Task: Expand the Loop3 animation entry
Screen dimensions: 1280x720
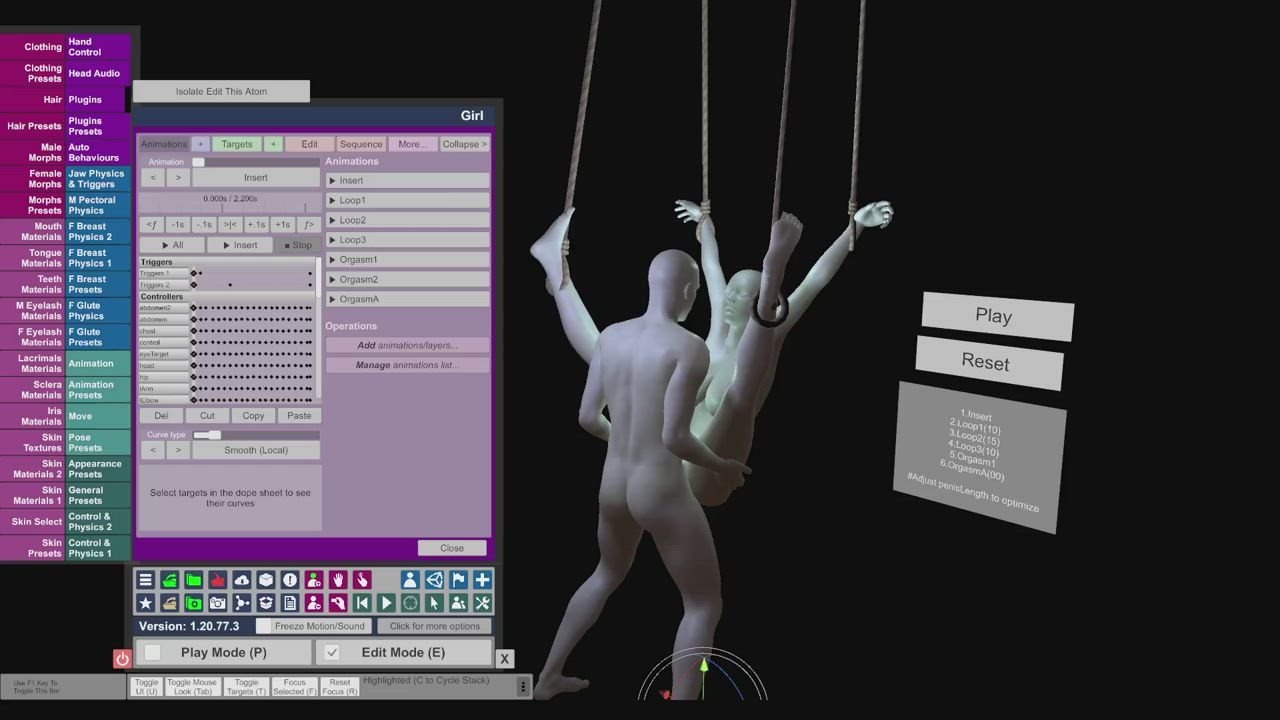Action: (x=407, y=240)
